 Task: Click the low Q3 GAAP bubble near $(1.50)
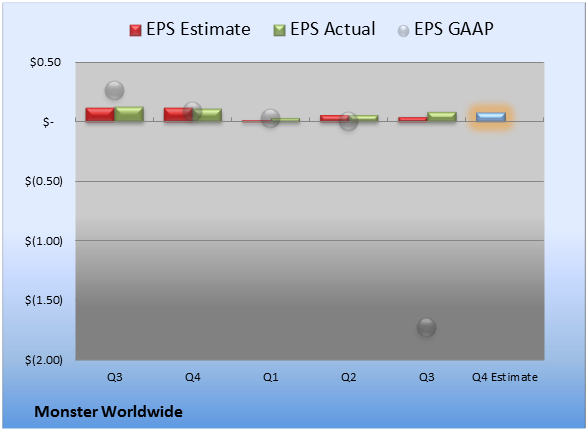click(x=426, y=327)
